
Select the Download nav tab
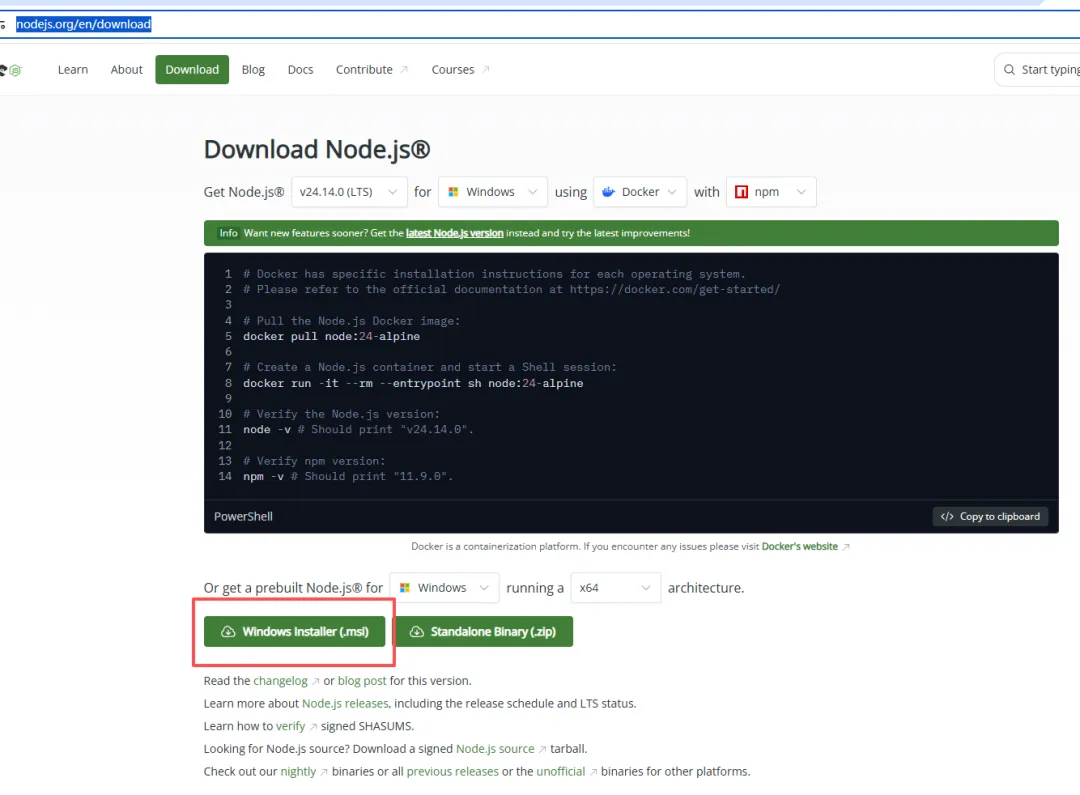pyautogui.click(x=192, y=70)
